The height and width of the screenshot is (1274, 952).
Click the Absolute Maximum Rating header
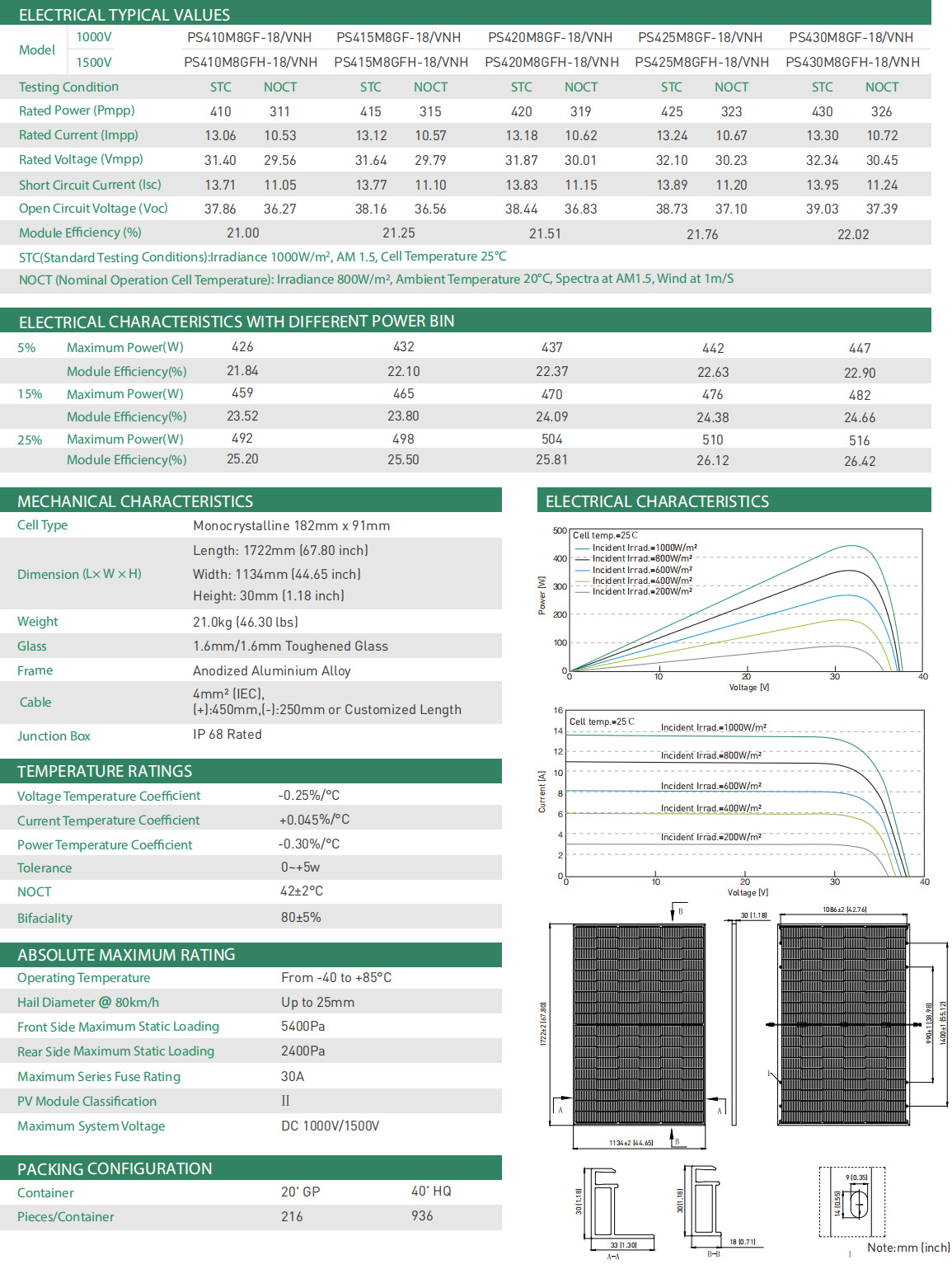coord(126,955)
